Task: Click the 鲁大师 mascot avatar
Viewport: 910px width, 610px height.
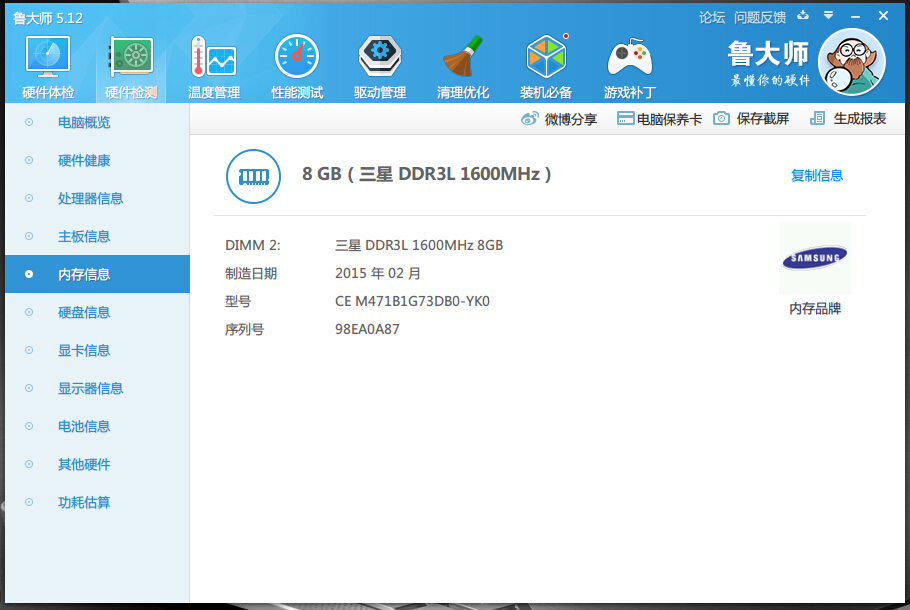Action: pos(851,62)
